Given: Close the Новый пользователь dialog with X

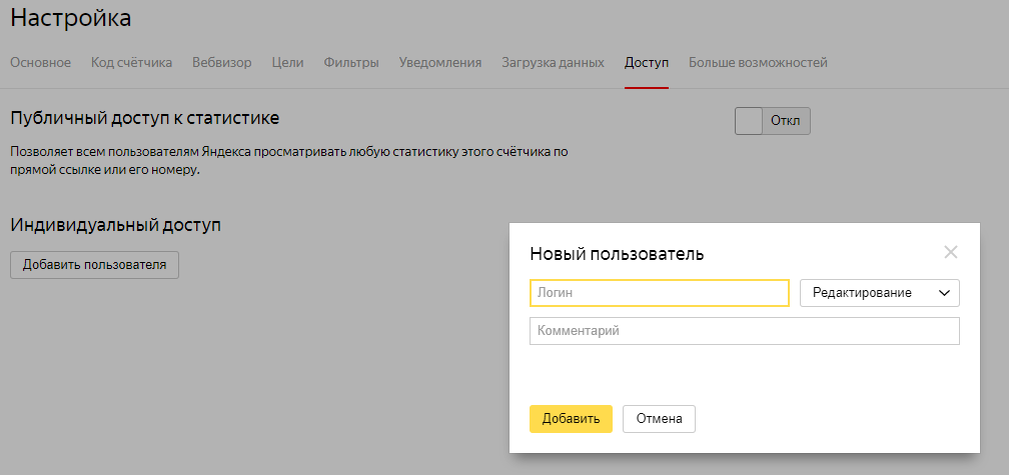Looking at the screenshot, I should 950,252.
